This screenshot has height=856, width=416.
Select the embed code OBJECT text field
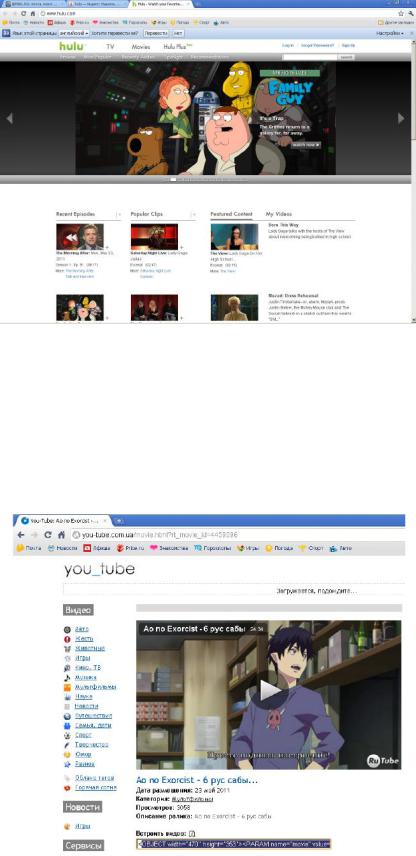click(233, 844)
